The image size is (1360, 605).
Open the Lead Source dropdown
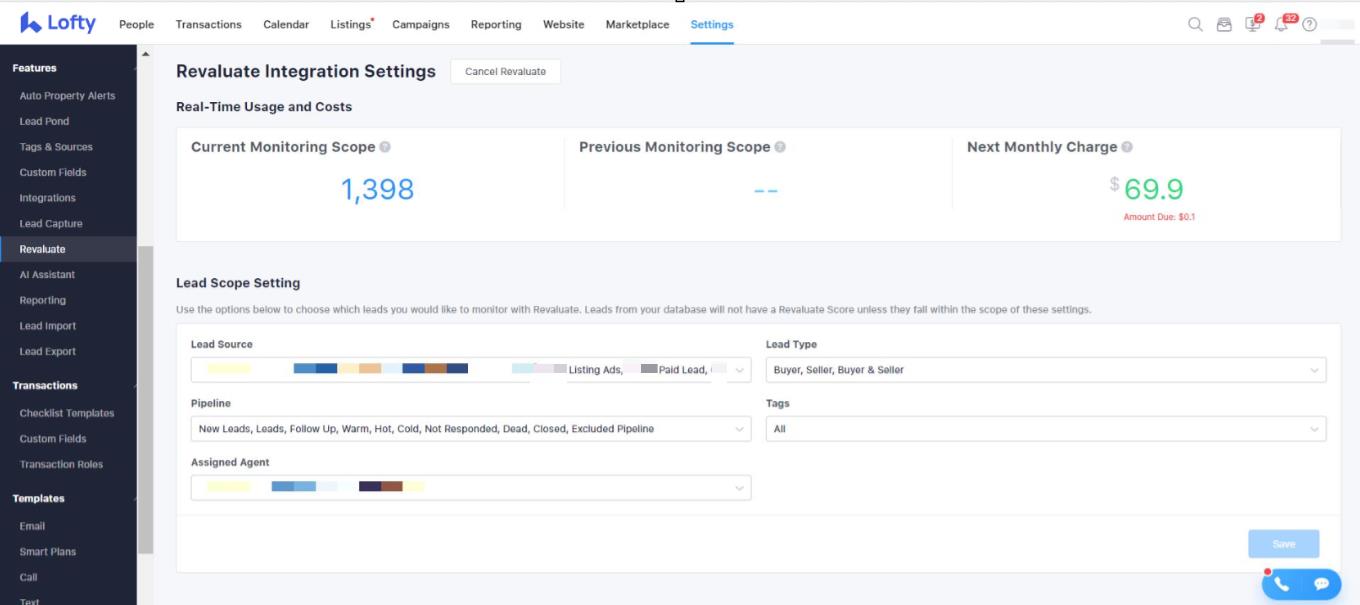(x=470, y=370)
